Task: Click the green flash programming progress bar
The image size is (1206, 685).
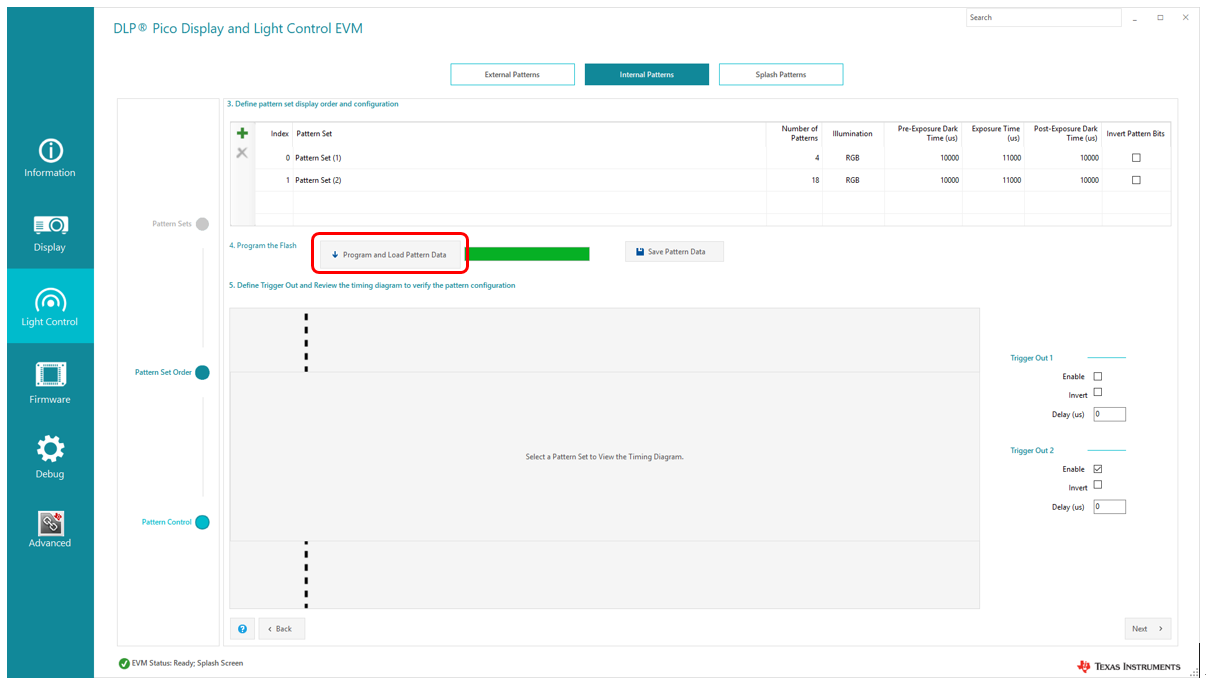Action: (527, 254)
